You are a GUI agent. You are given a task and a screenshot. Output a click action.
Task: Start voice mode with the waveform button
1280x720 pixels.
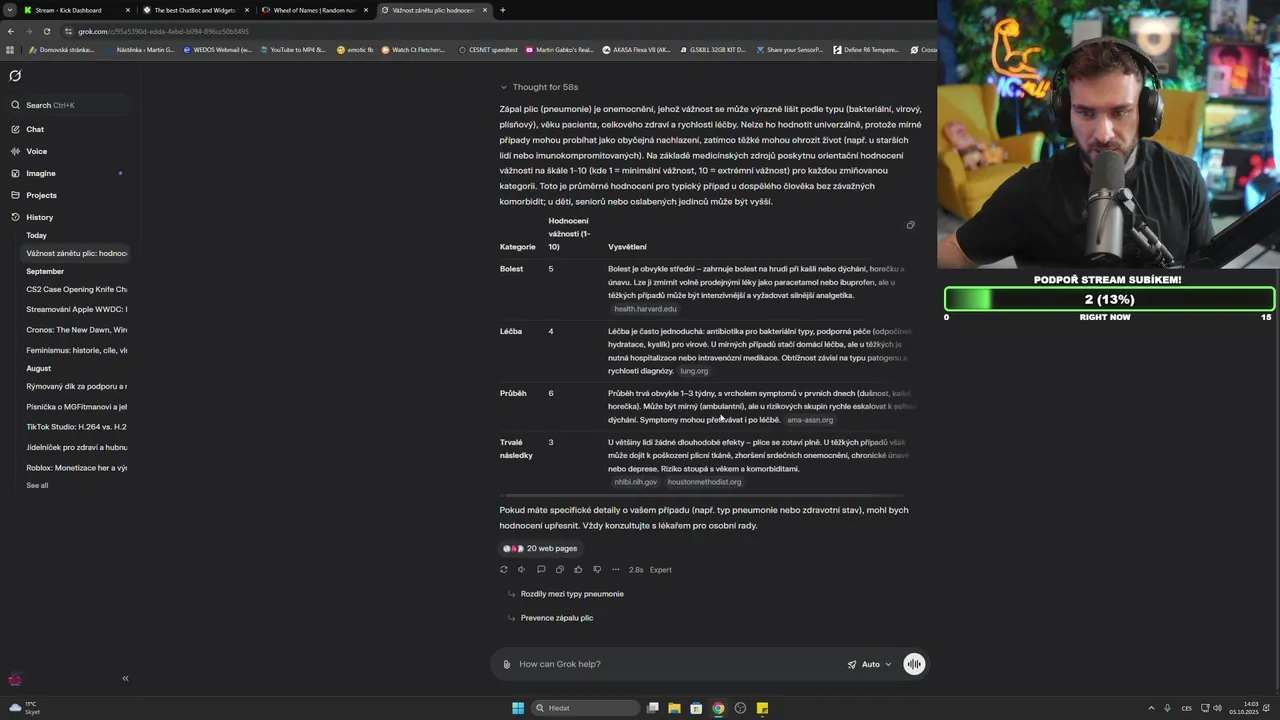click(914, 664)
